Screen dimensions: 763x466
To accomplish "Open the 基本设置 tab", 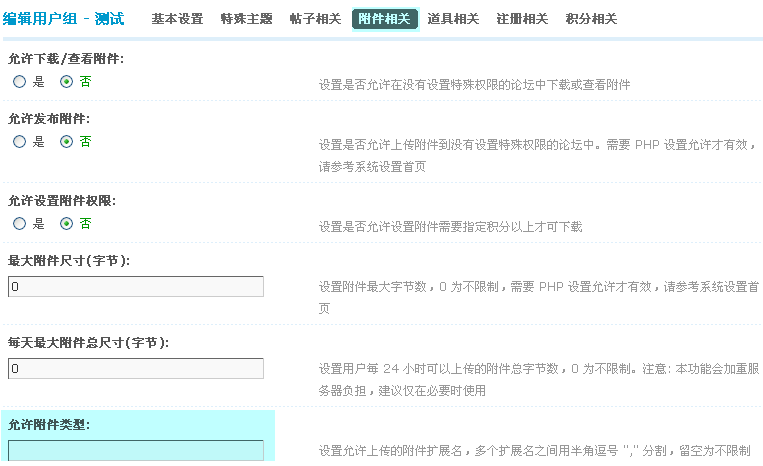I will pyautogui.click(x=177, y=19).
